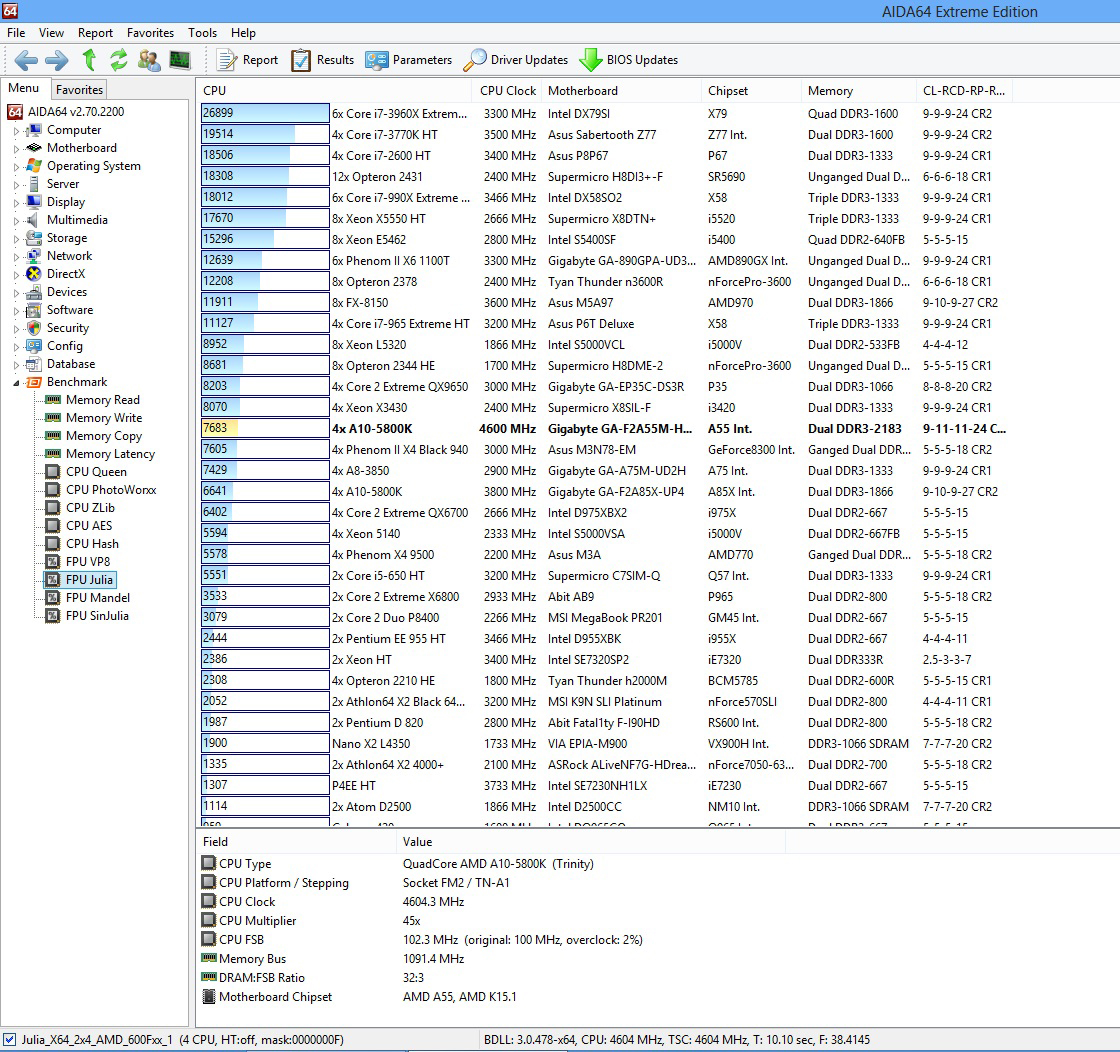Image resolution: width=1120 pixels, height=1052 pixels.
Task: Open the View menu
Action: coord(51,33)
